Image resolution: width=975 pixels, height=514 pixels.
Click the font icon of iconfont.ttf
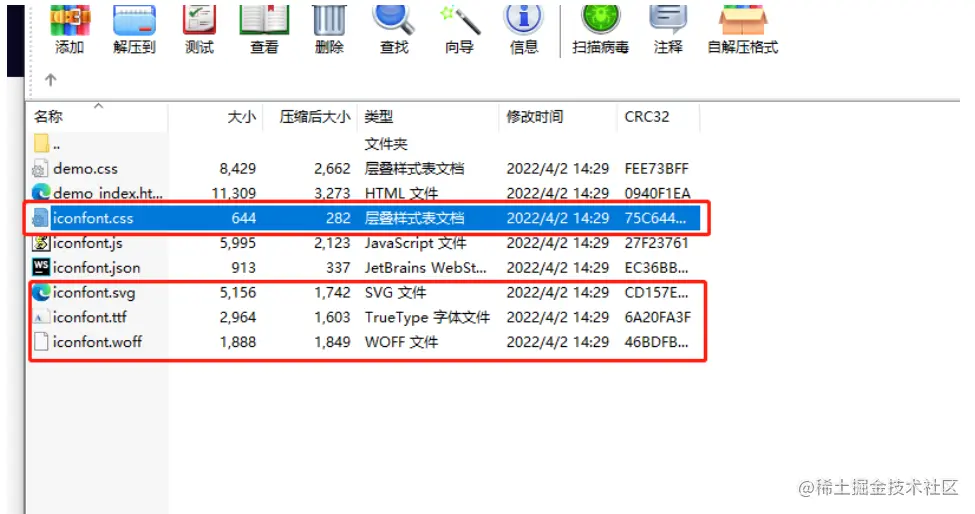tap(41, 317)
